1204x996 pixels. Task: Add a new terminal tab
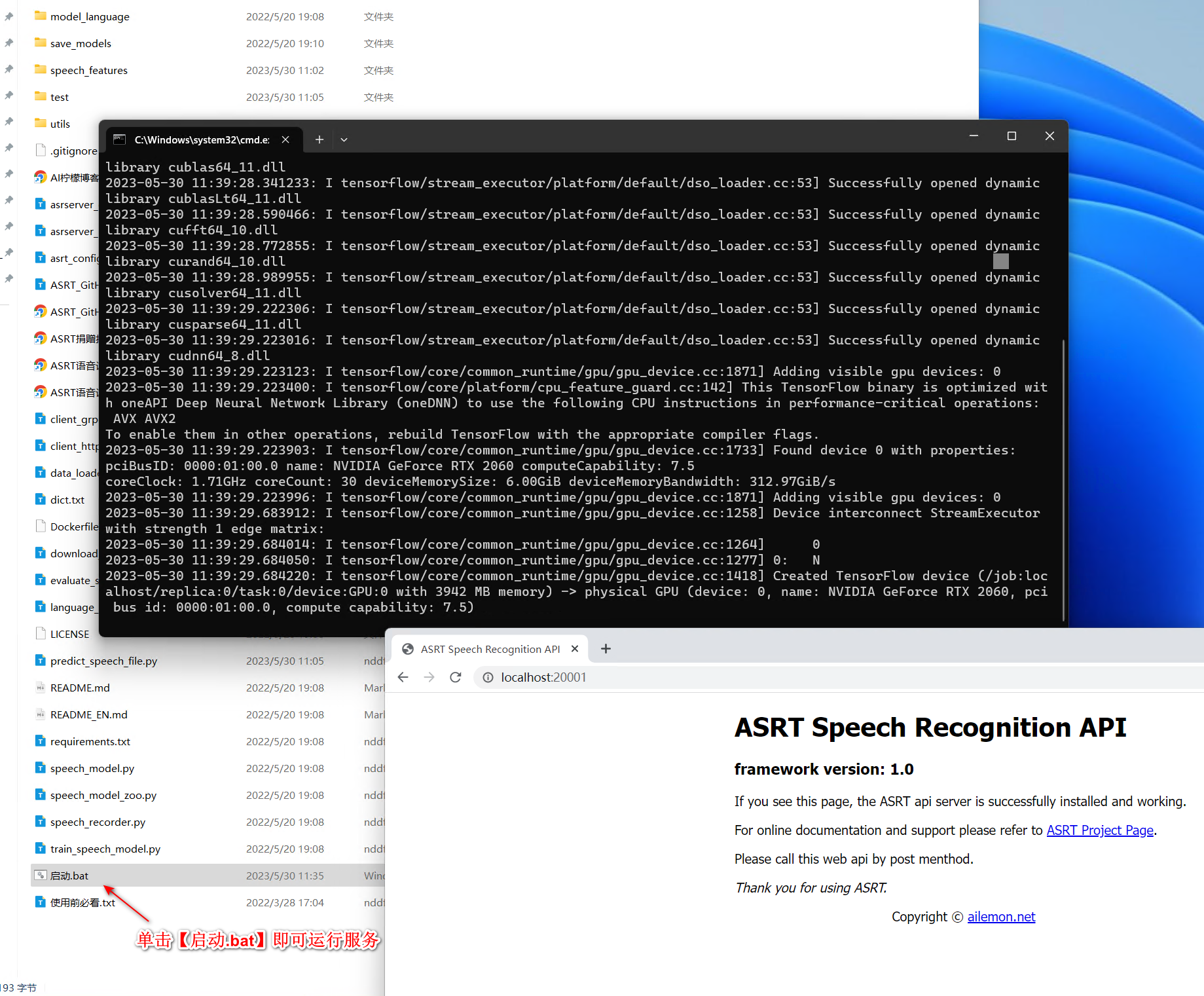tap(319, 139)
